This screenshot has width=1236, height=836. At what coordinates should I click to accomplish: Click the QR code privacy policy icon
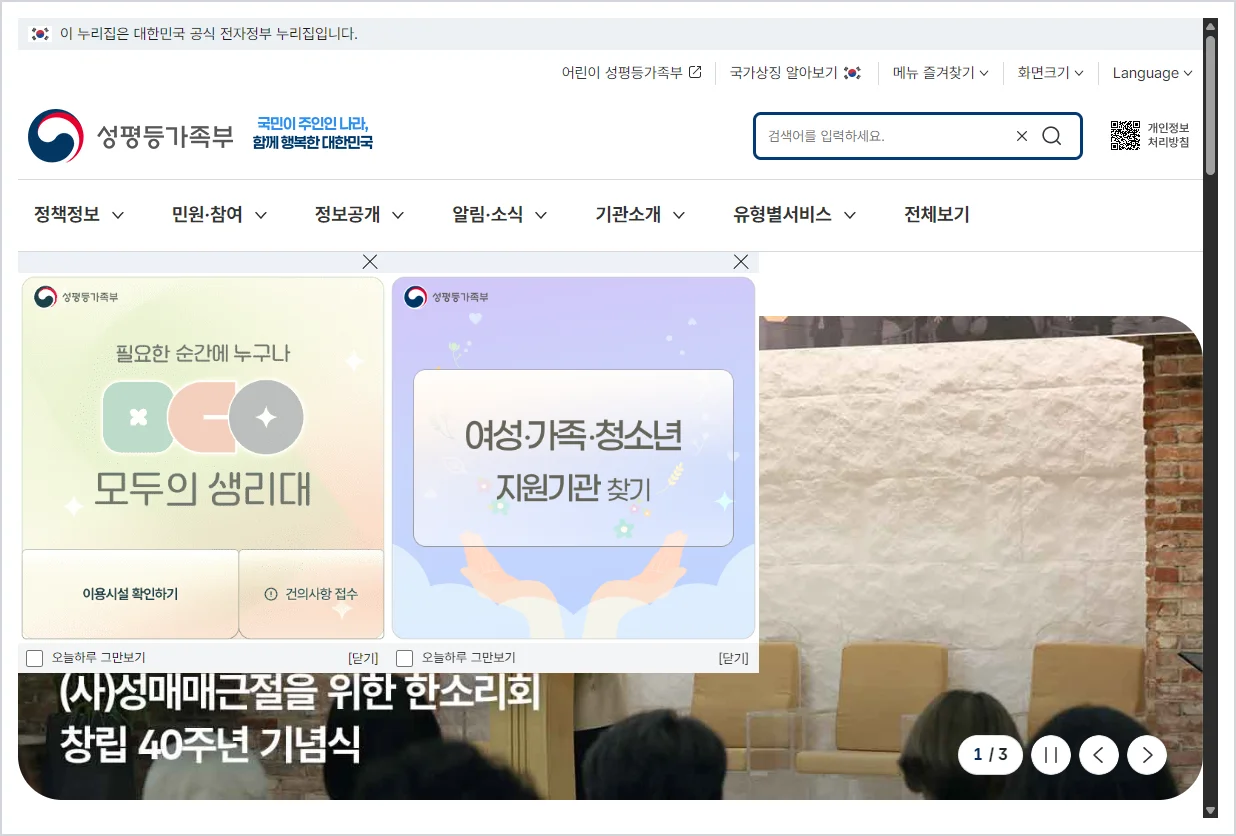coord(1125,135)
